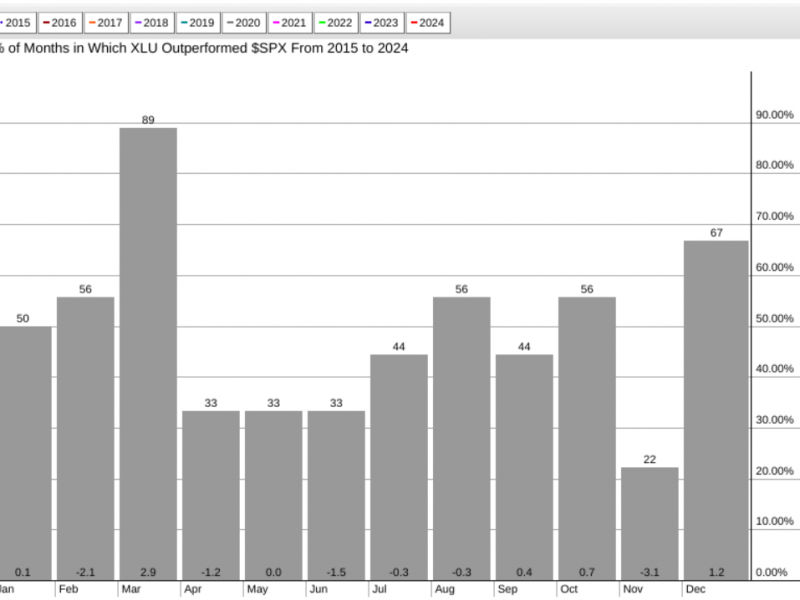This screenshot has height=600, width=800.
Task: Click the 56 label above February
Action: [x=85, y=289]
